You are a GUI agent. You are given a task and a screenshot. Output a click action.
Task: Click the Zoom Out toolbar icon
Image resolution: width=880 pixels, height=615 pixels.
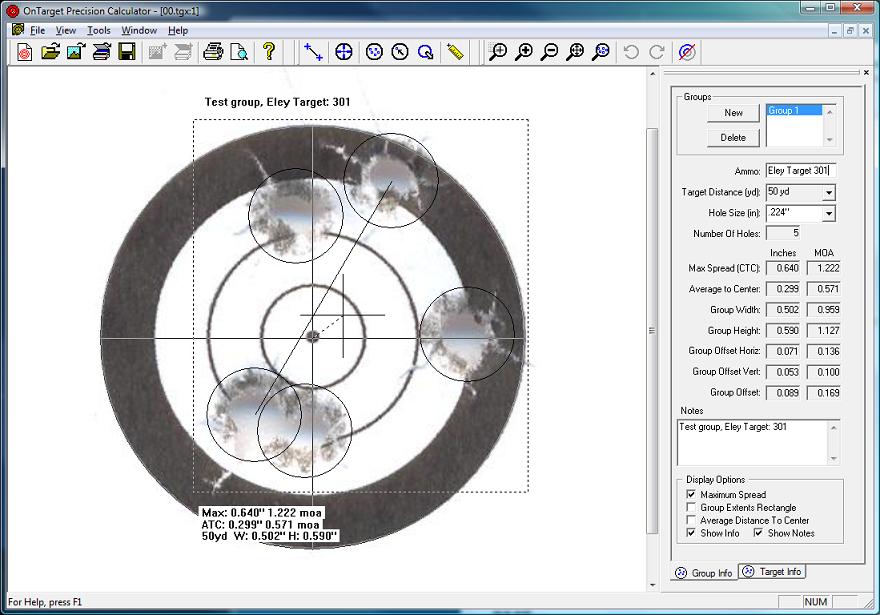(550, 51)
